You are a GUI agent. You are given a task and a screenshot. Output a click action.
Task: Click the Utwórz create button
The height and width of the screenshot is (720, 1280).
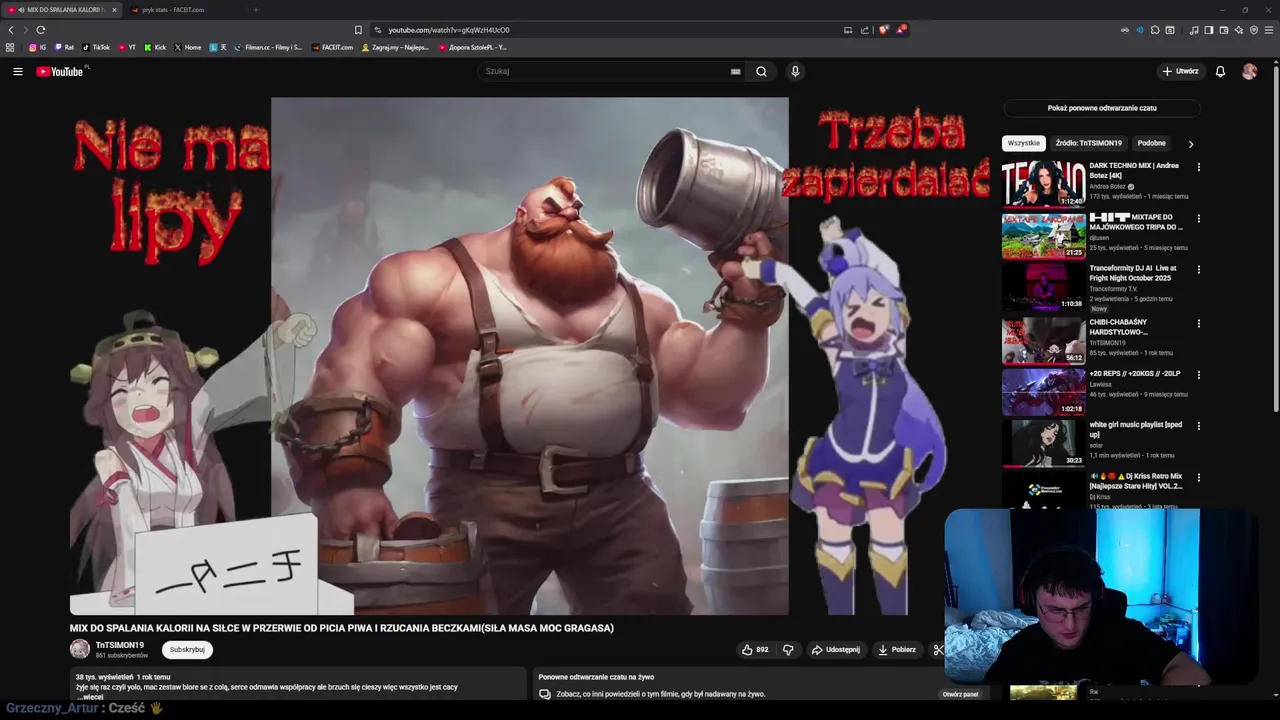tap(1181, 71)
